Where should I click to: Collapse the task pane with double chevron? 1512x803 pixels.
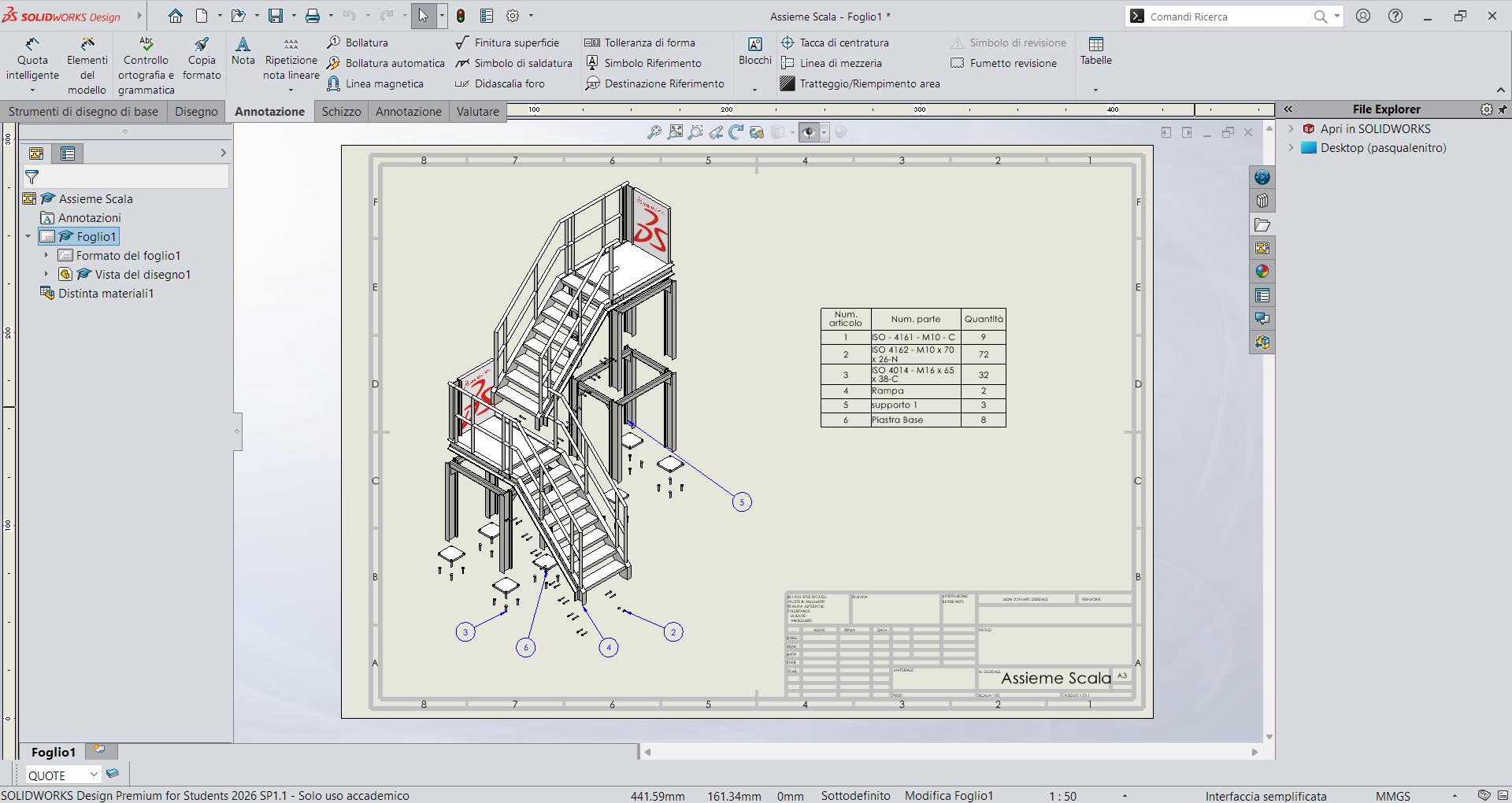[1288, 109]
